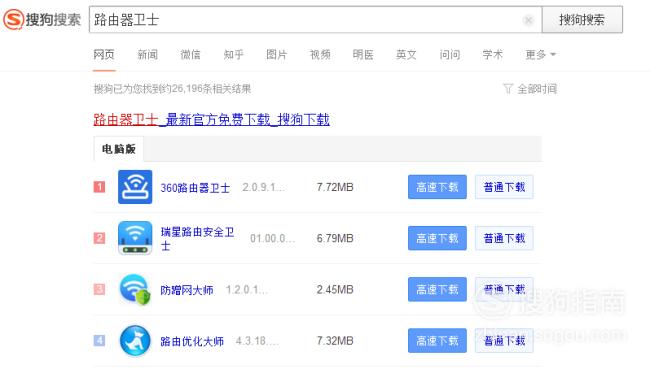Viewport: 650px width, 369px height.
Task: Click the rank 3 number badge
Action: [x=99, y=289]
